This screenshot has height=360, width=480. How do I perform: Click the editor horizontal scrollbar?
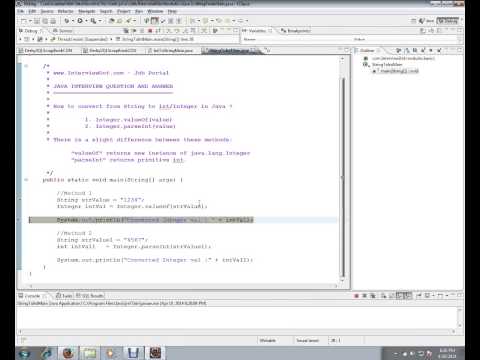183,286
